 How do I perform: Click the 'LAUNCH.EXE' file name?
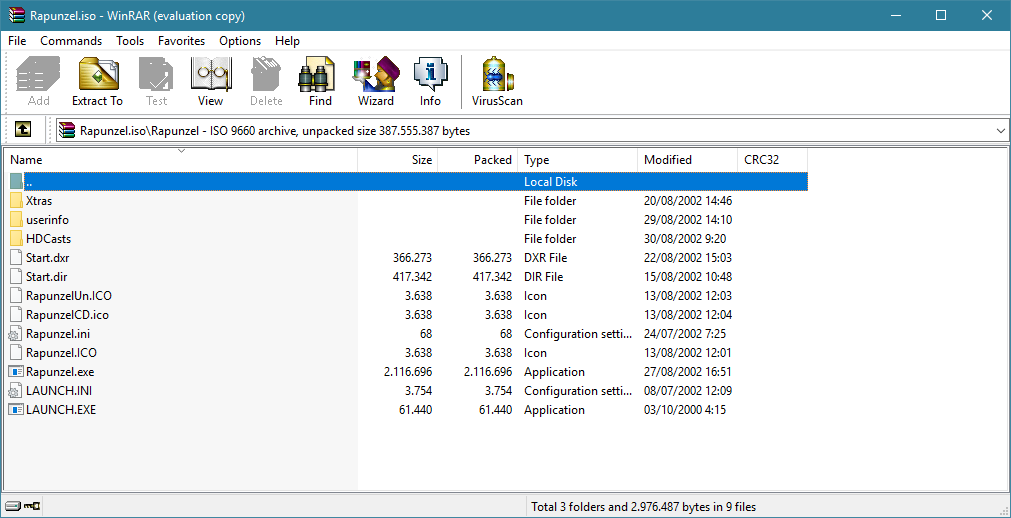(x=61, y=410)
